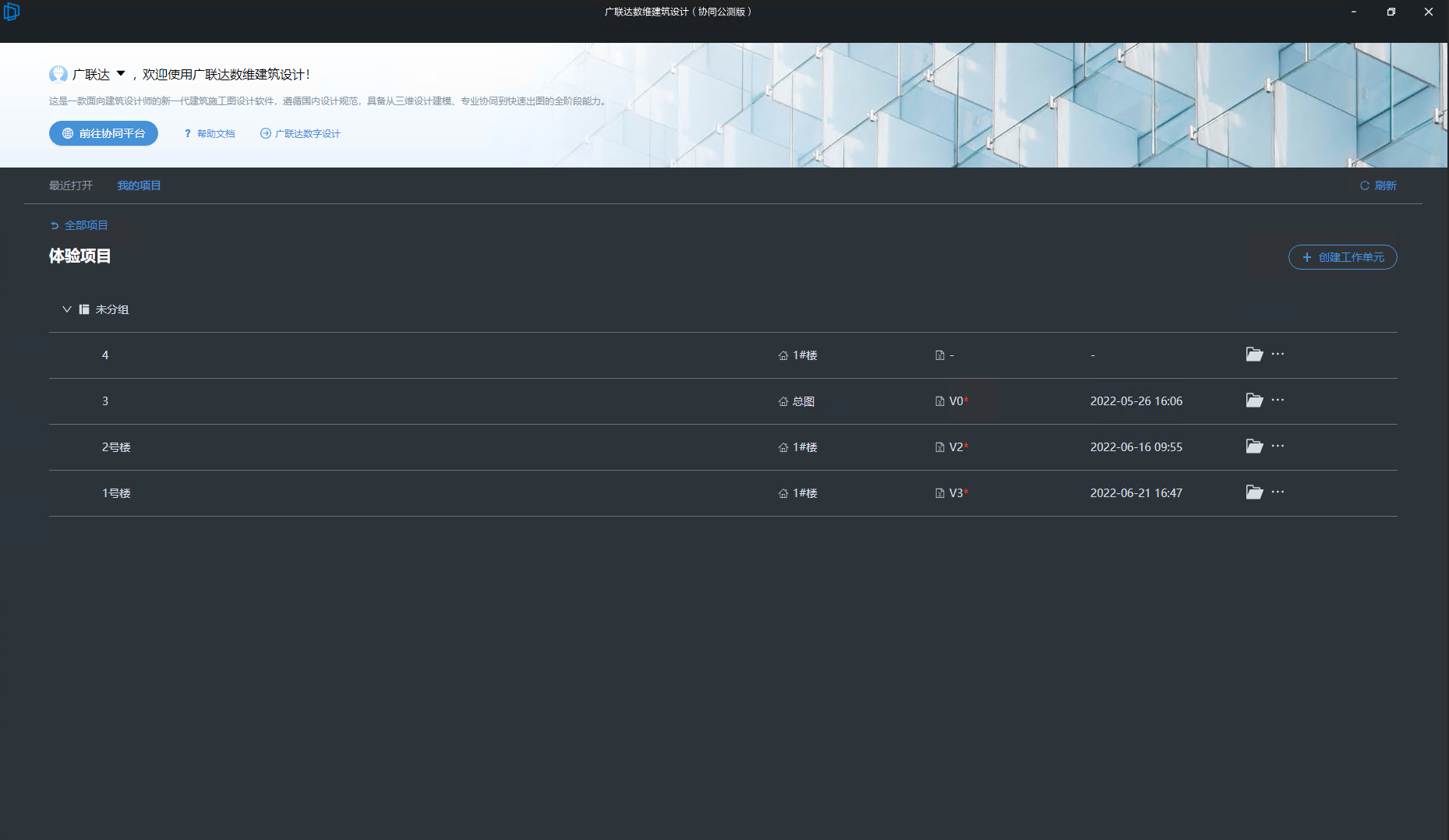The width and height of the screenshot is (1449, 840).
Task: Click the 未分组 group icon
Action: [84, 309]
